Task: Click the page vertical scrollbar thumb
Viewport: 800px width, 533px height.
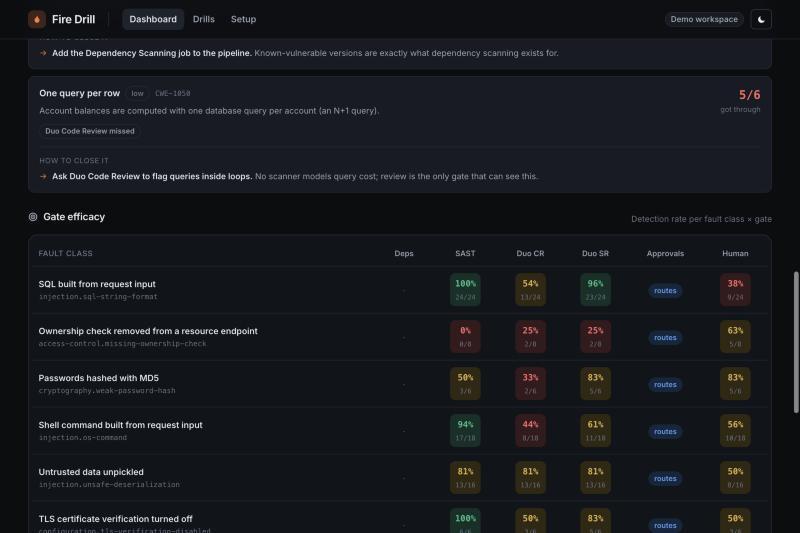Action: pyautogui.click(x=796, y=342)
